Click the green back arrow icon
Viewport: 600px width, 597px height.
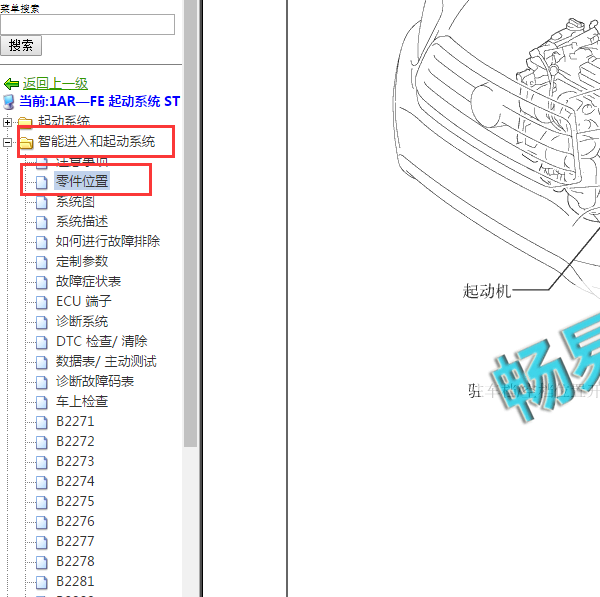coord(11,83)
